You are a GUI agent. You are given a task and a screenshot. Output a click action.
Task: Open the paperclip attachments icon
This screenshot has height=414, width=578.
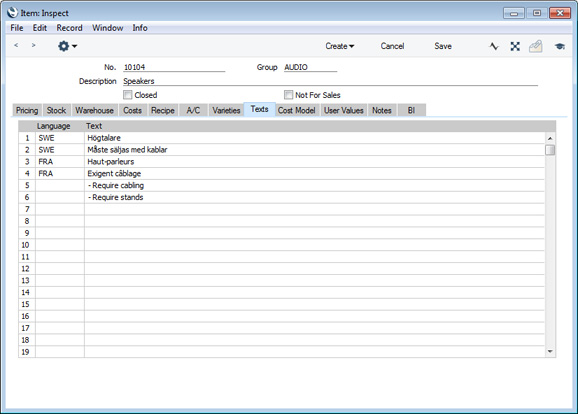click(x=536, y=46)
